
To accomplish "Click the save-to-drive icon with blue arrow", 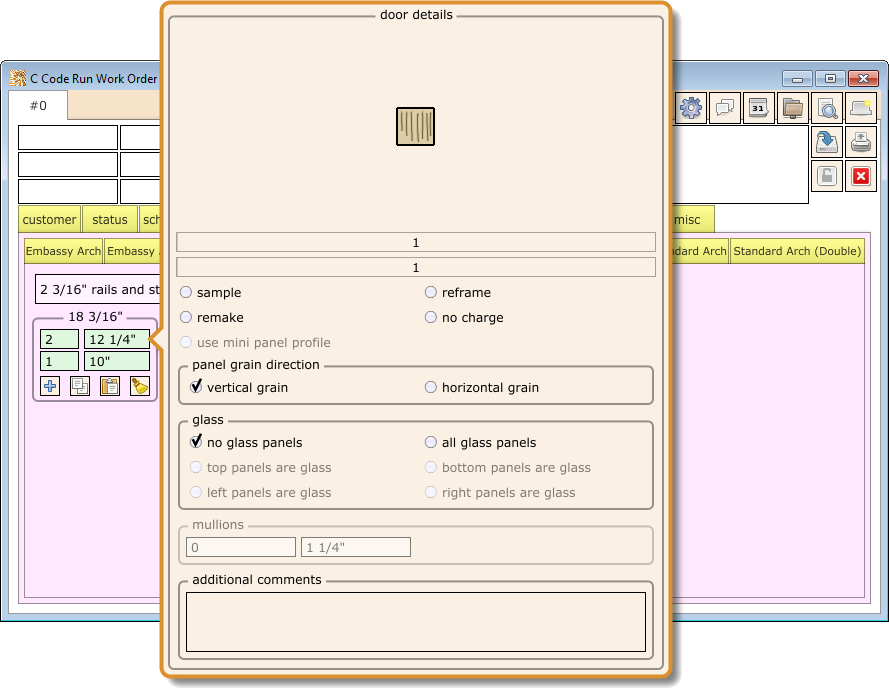I will 827,142.
